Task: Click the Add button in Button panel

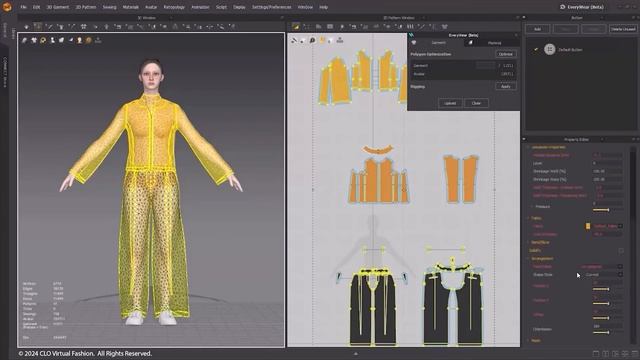Action: (538, 29)
